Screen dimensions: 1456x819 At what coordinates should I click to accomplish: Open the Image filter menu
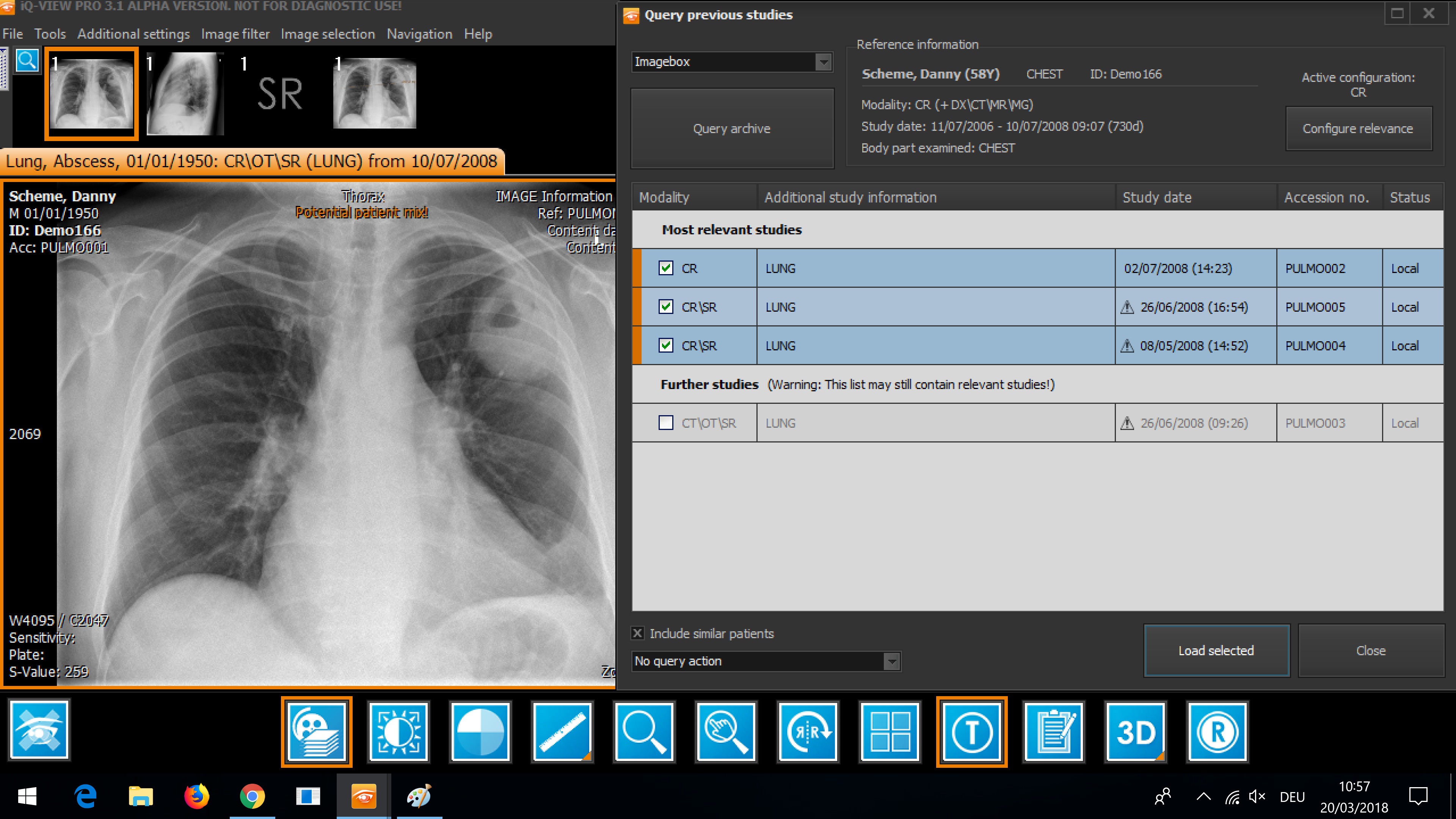pos(235,34)
